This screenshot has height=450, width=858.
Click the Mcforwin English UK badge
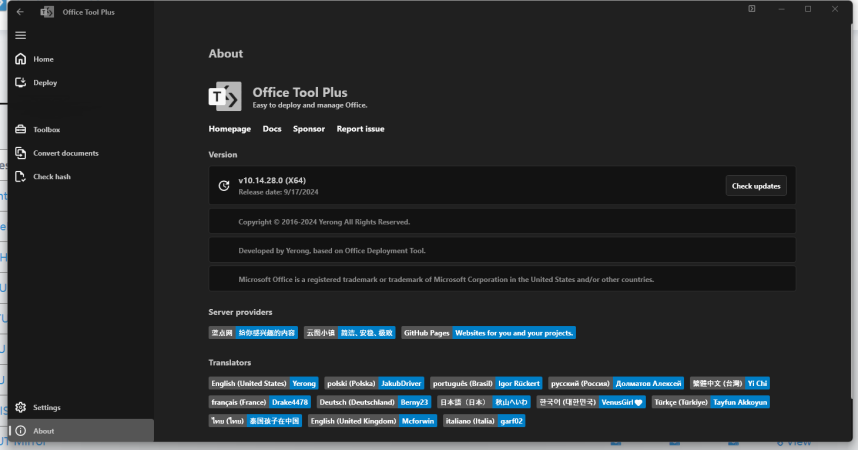[373, 421]
